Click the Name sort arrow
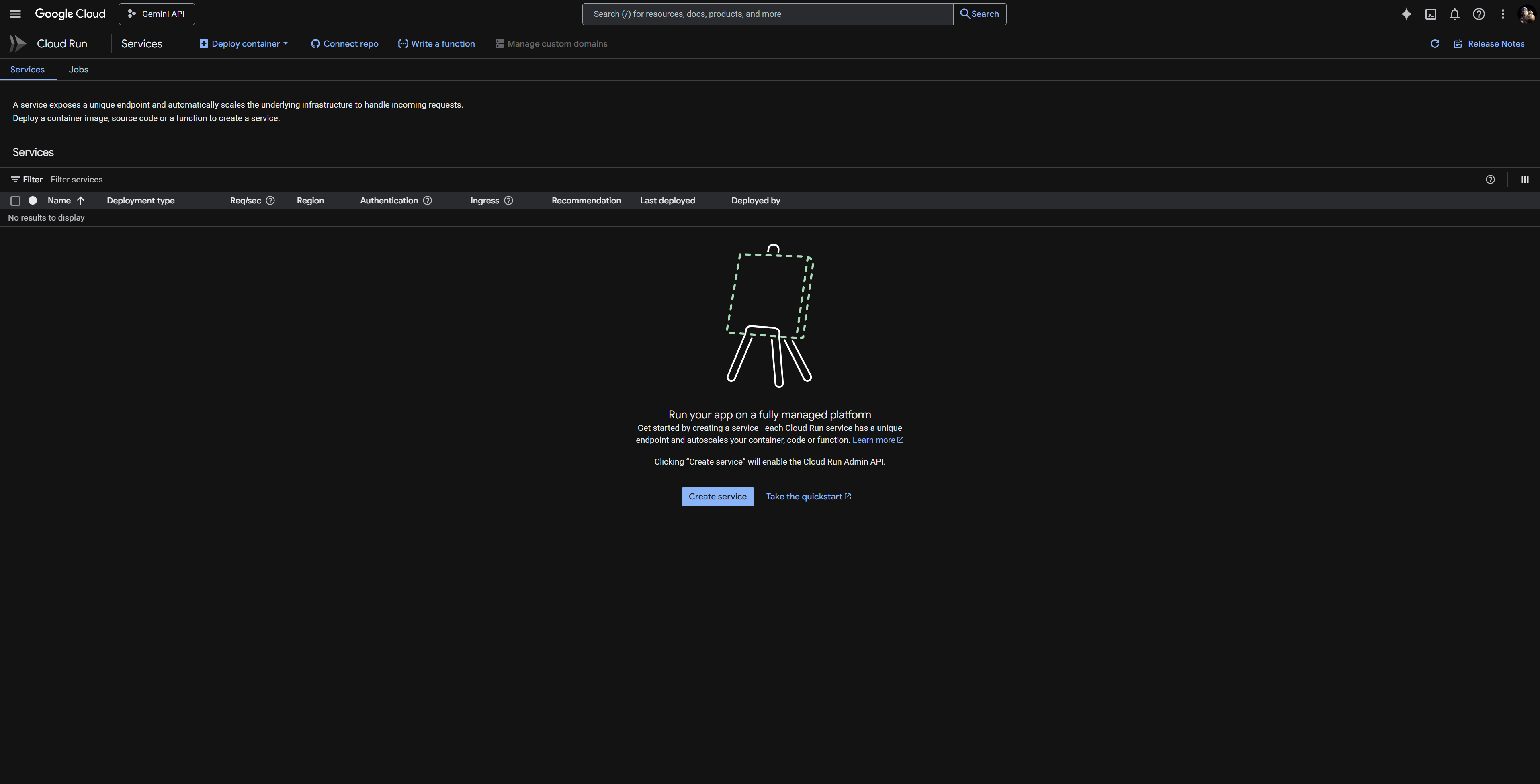 pyautogui.click(x=81, y=200)
